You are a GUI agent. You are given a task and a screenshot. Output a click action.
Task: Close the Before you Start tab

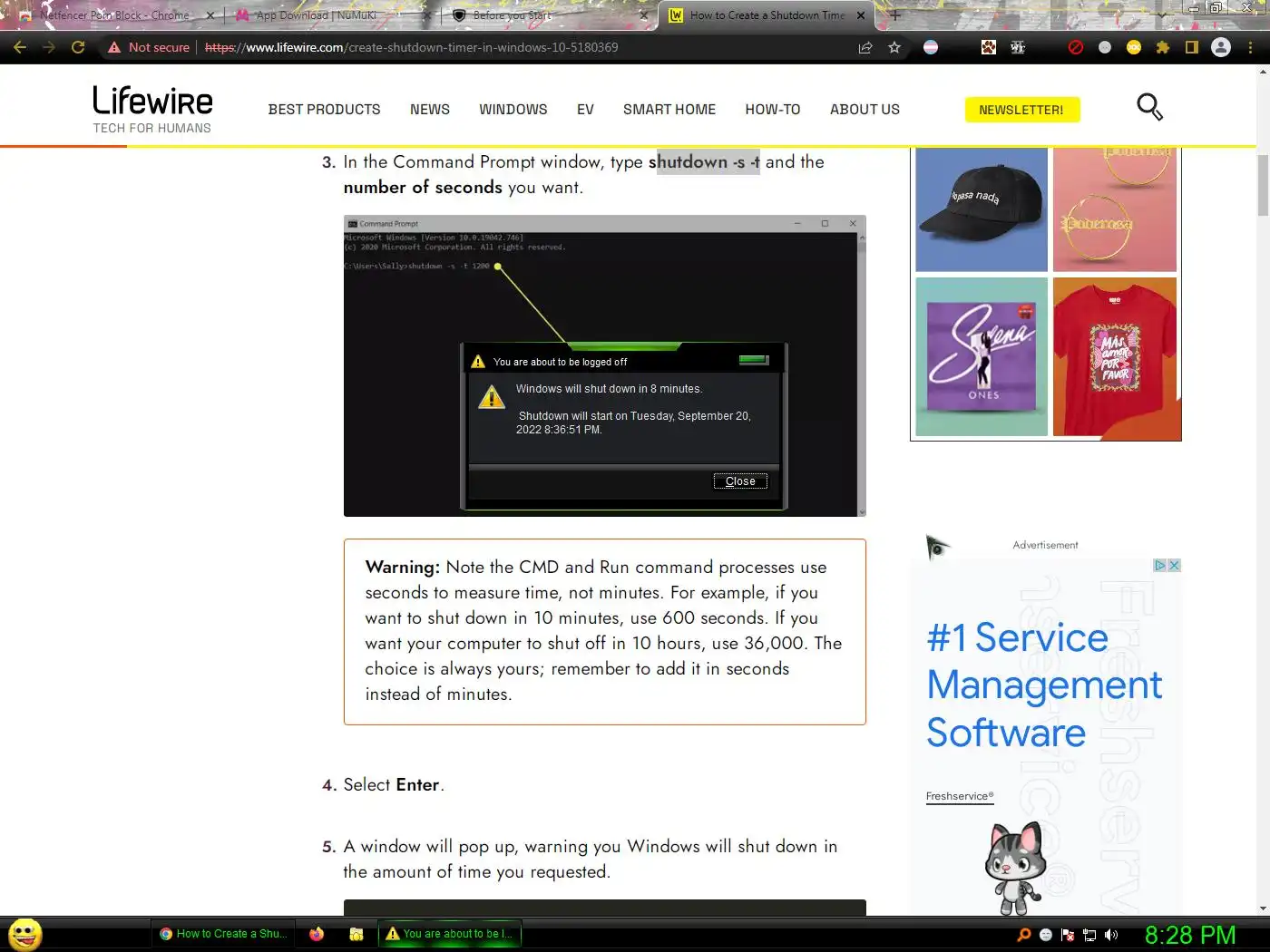(x=644, y=15)
